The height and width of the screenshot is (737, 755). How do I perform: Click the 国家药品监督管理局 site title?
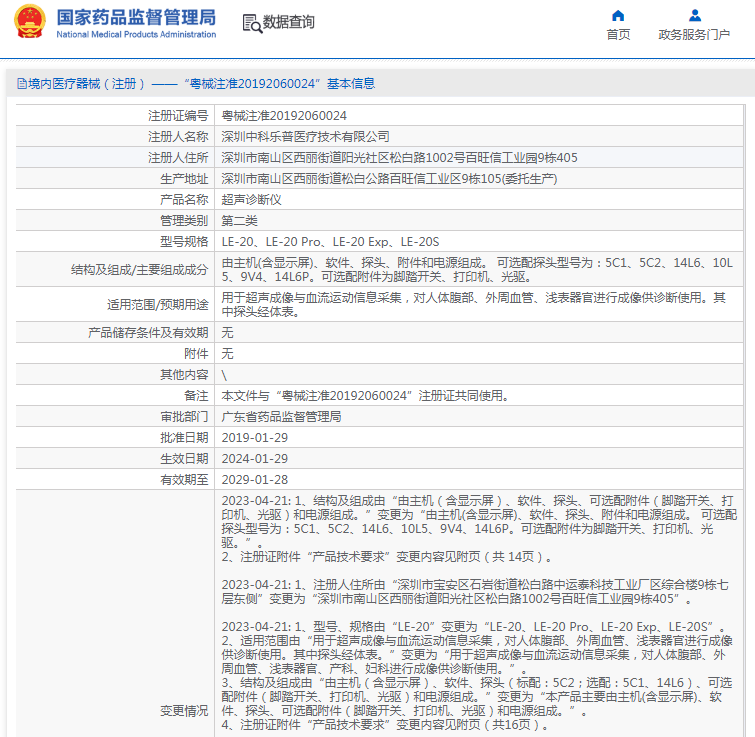136,18
